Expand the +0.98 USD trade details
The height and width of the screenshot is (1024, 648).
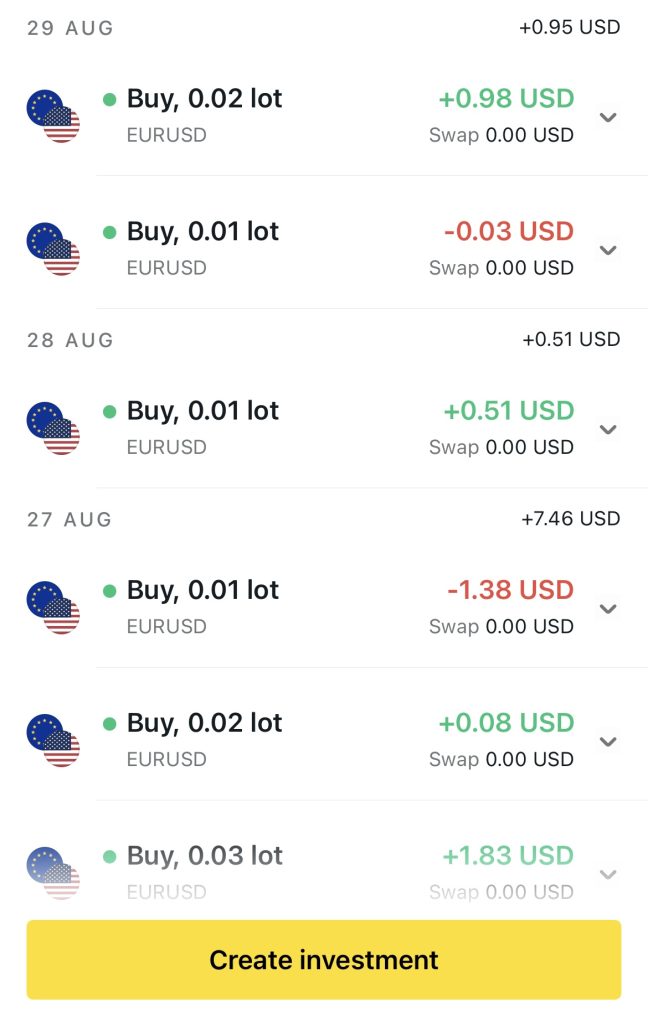[608, 117]
